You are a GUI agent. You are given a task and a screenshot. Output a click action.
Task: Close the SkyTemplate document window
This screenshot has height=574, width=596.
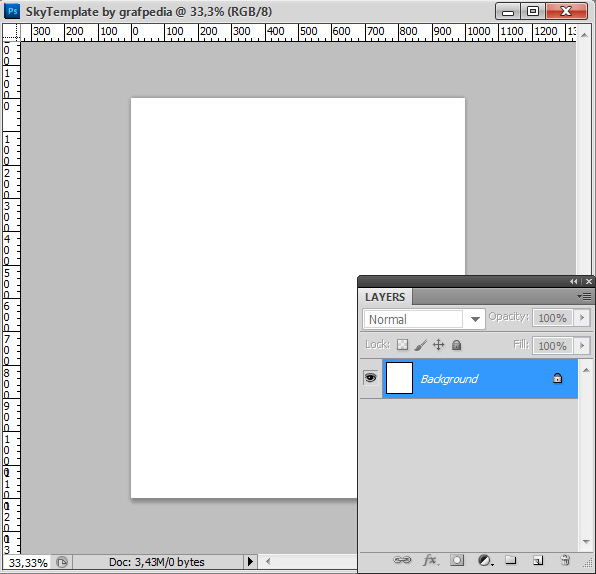(x=567, y=12)
